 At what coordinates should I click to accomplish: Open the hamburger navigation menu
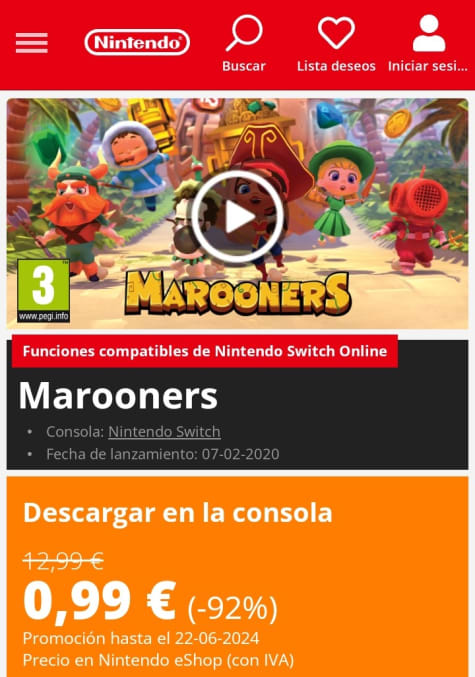coord(32,43)
